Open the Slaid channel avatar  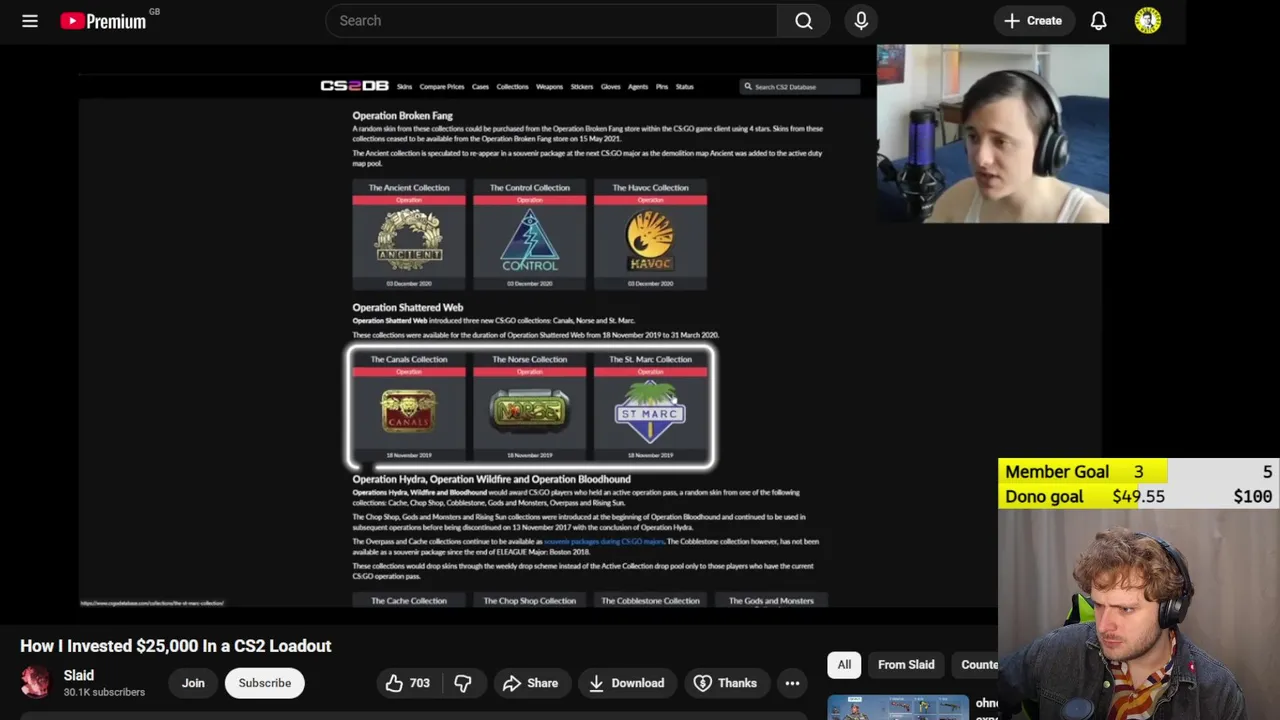36,682
